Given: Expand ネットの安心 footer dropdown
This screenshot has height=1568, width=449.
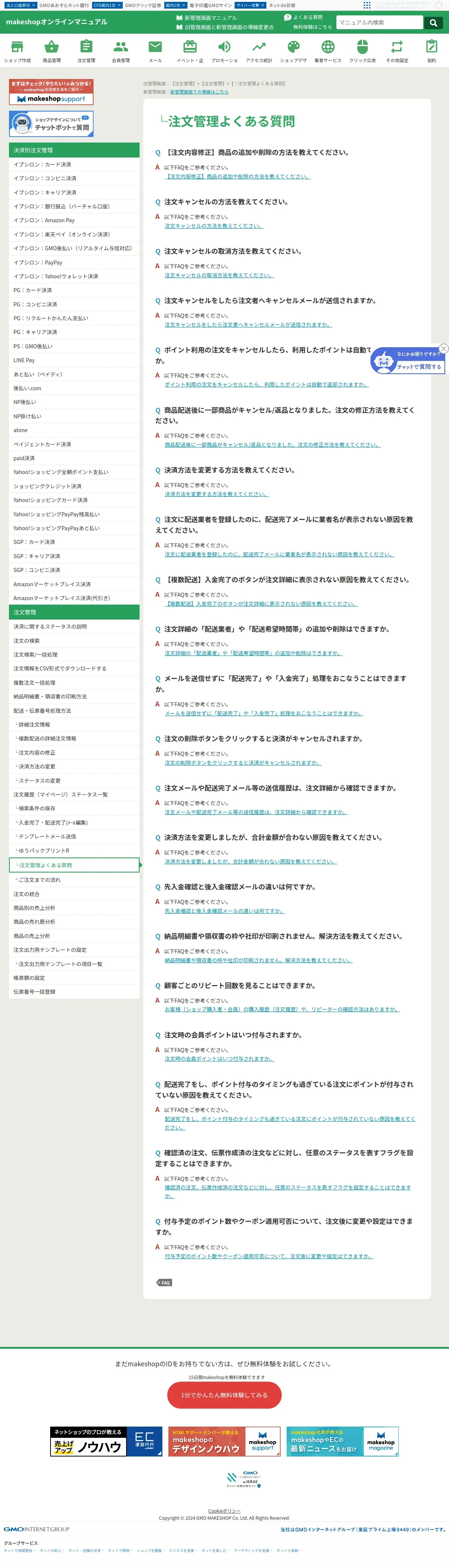Looking at the screenshot, I should click(x=52, y=1550).
